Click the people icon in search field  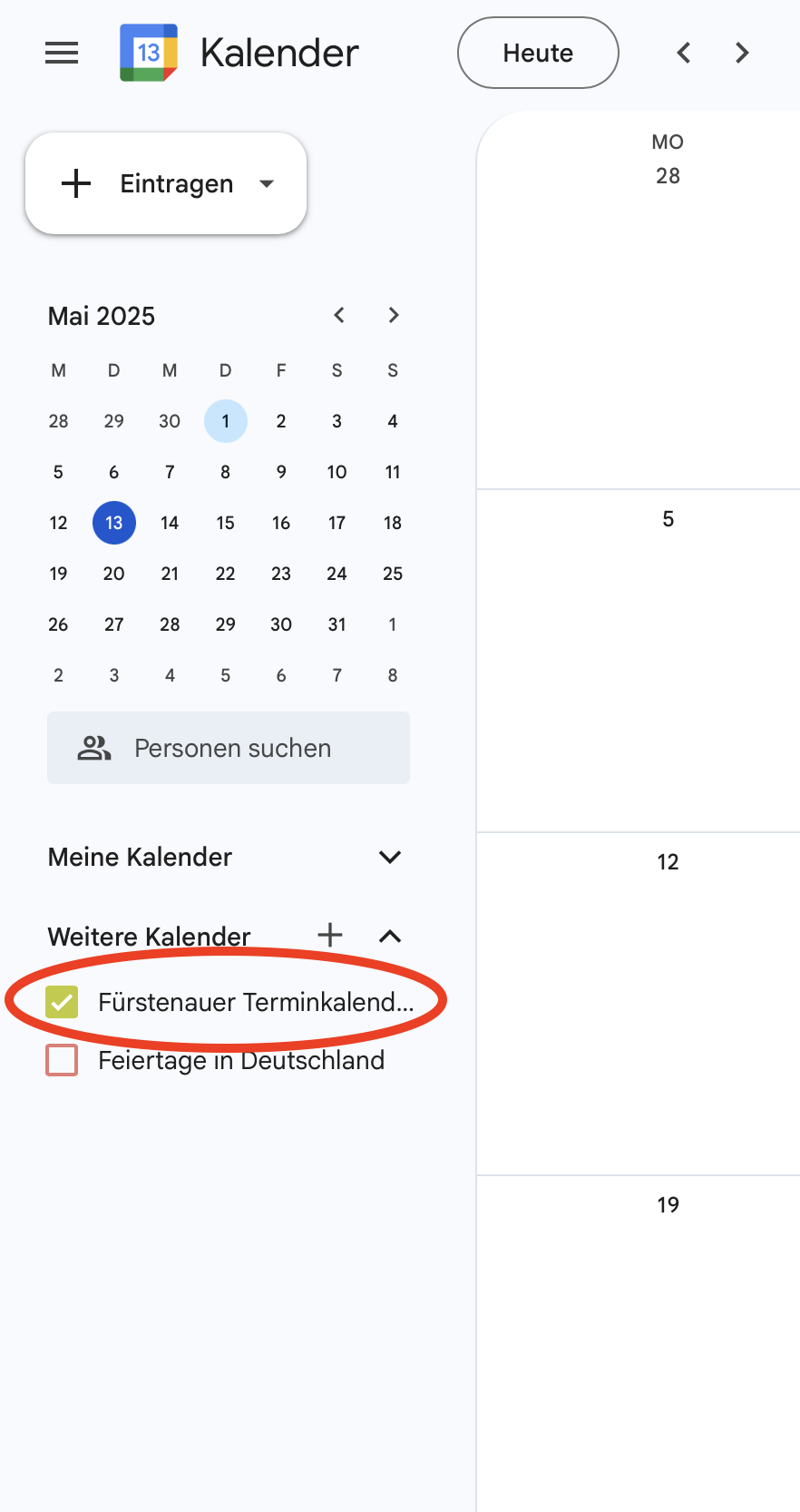94,748
